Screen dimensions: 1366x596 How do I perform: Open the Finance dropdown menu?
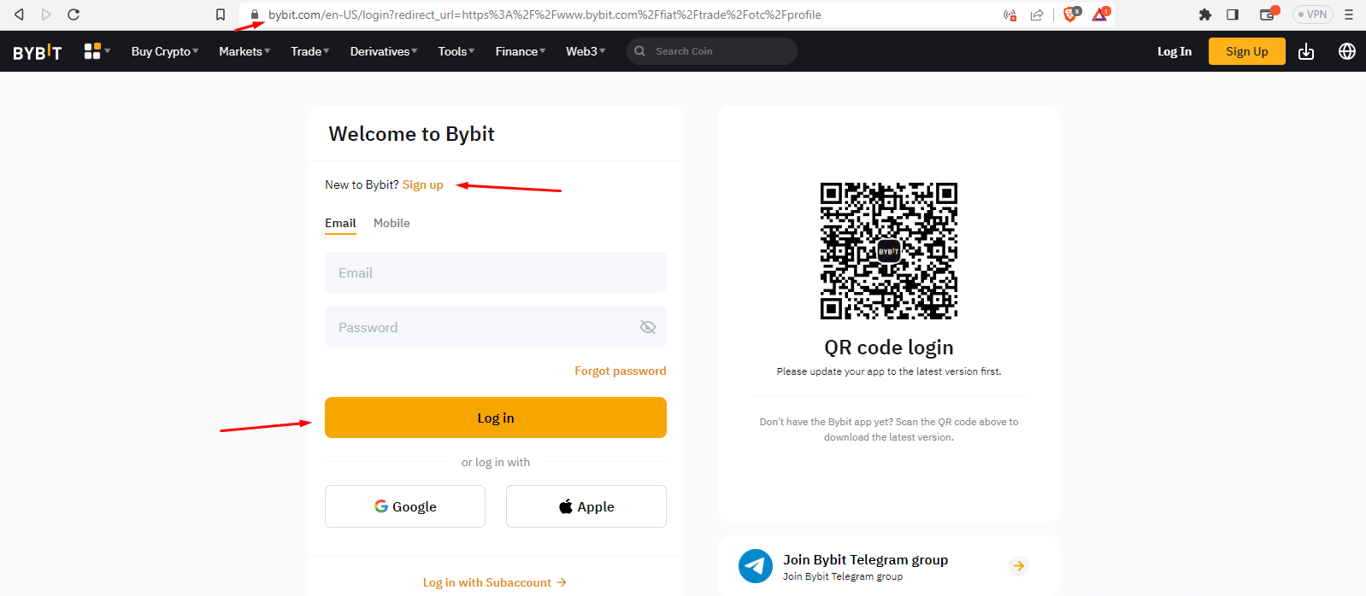(520, 52)
